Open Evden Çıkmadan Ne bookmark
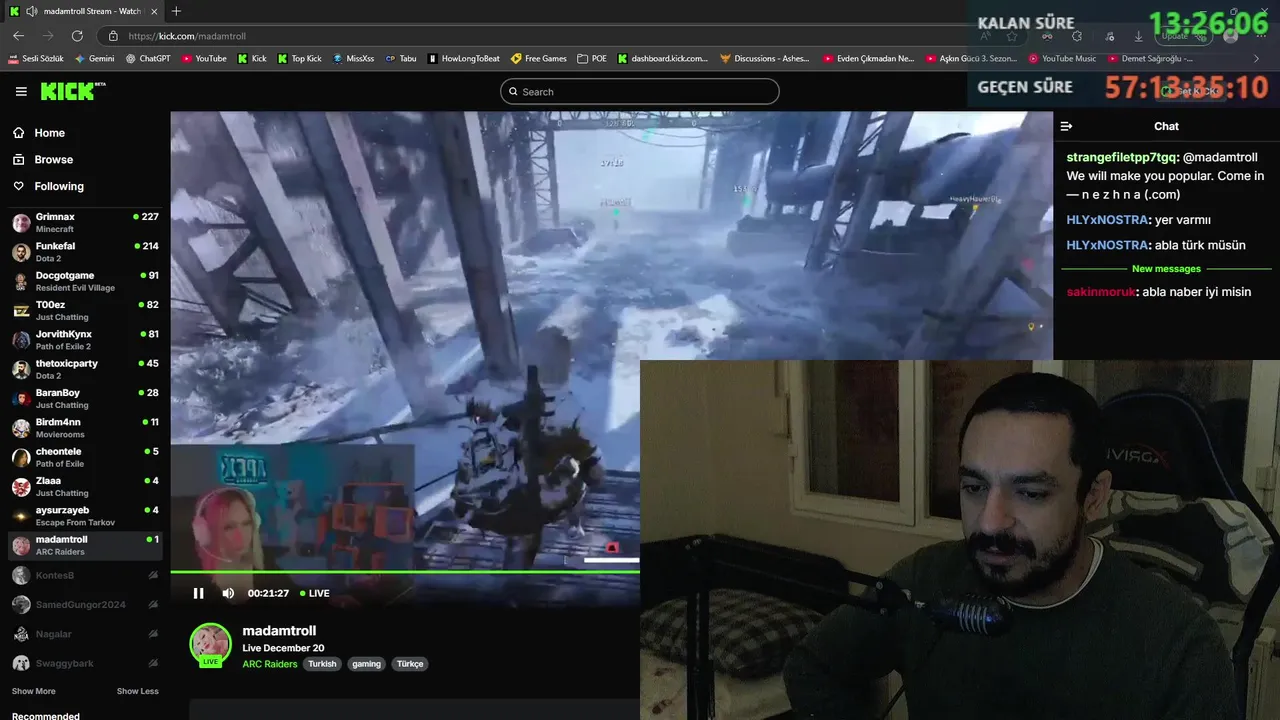 [868, 59]
